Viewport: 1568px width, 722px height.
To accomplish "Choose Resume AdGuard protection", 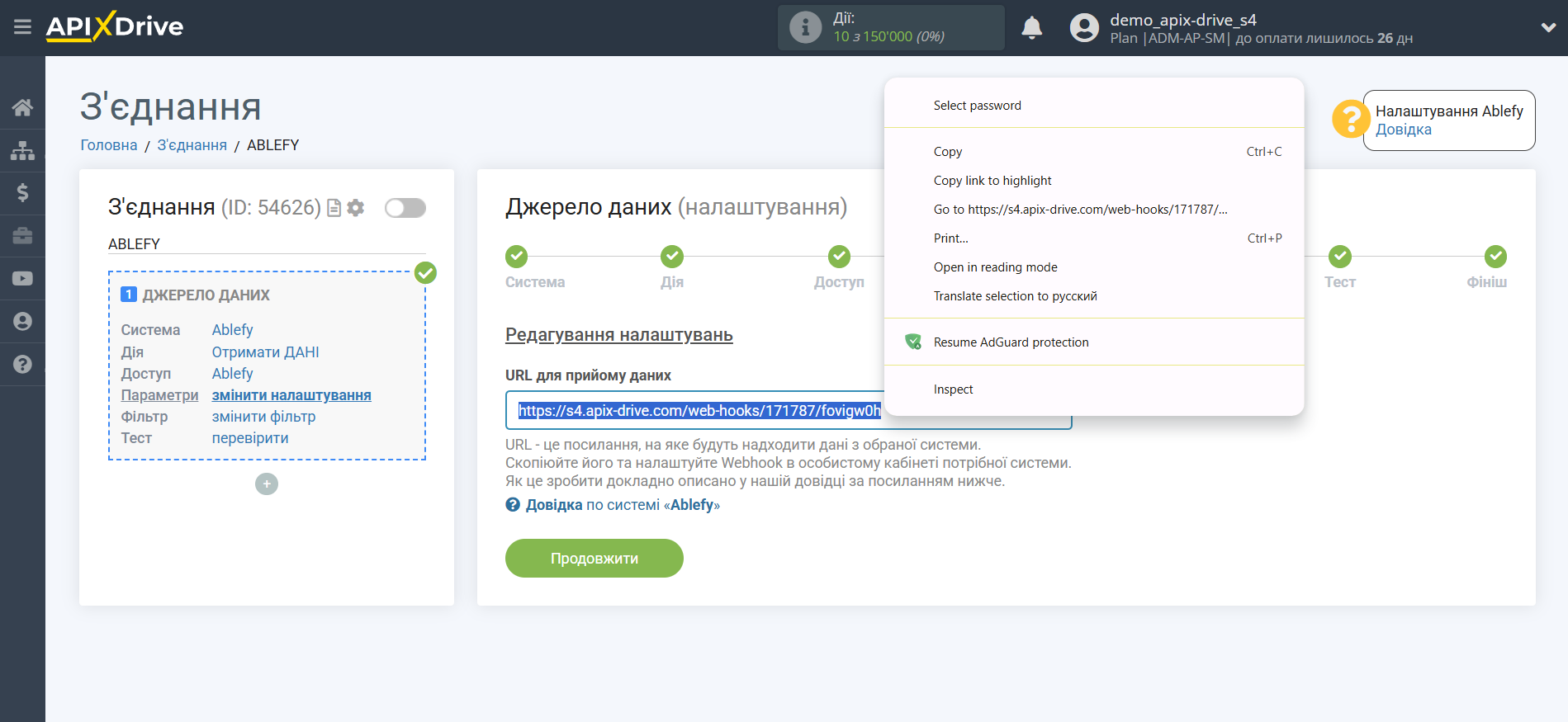I will (x=1094, y=342).
